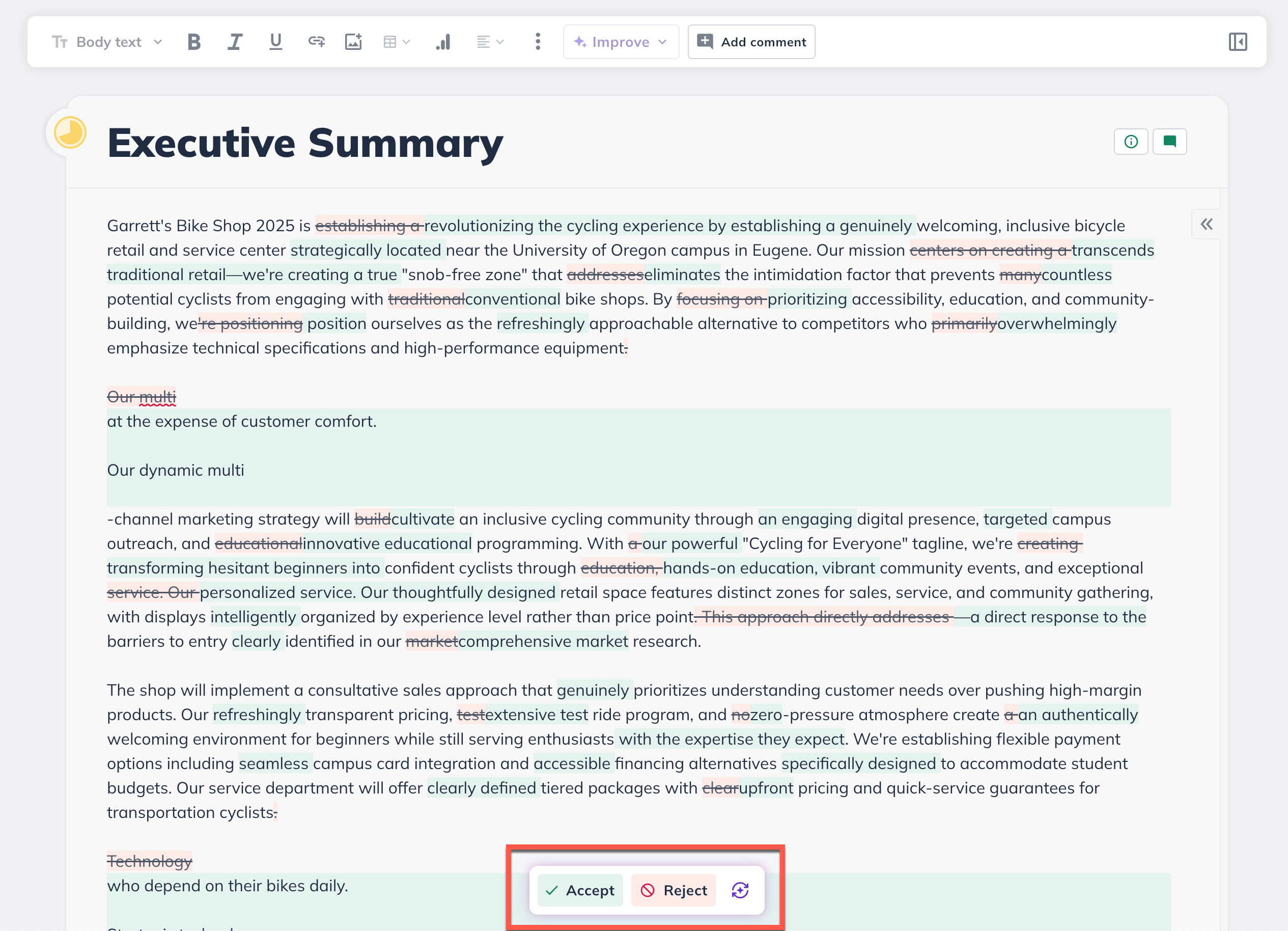Viewport: 1288px width, 931px height.
Task: Insert an image into the document
Action: [x=353, y=41]
